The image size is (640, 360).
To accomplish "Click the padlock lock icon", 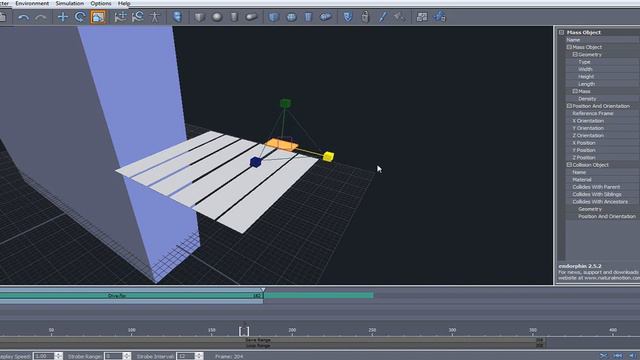I will [365, 17].
